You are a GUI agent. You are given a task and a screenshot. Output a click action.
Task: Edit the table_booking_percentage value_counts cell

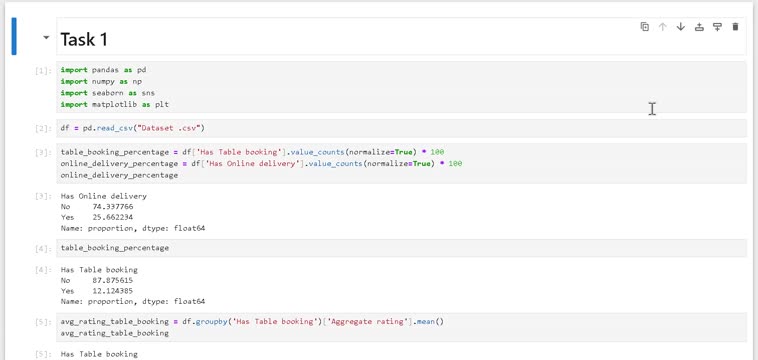[x=401, y=163]
